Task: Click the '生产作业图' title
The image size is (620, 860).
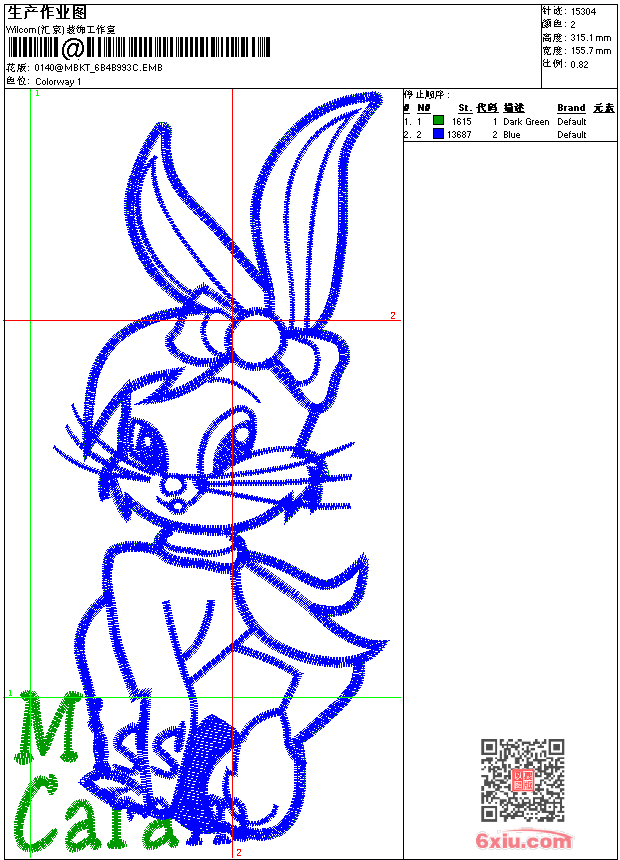Action: (47, 13)
